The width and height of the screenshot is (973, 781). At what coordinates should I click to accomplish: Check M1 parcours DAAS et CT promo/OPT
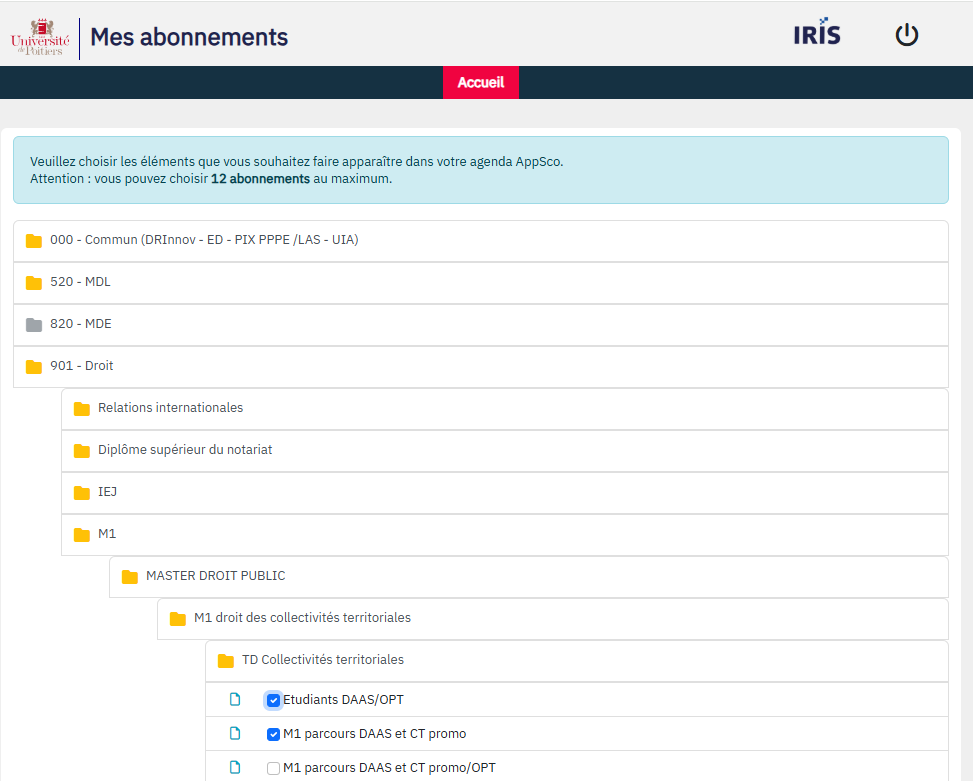point(273,768)
